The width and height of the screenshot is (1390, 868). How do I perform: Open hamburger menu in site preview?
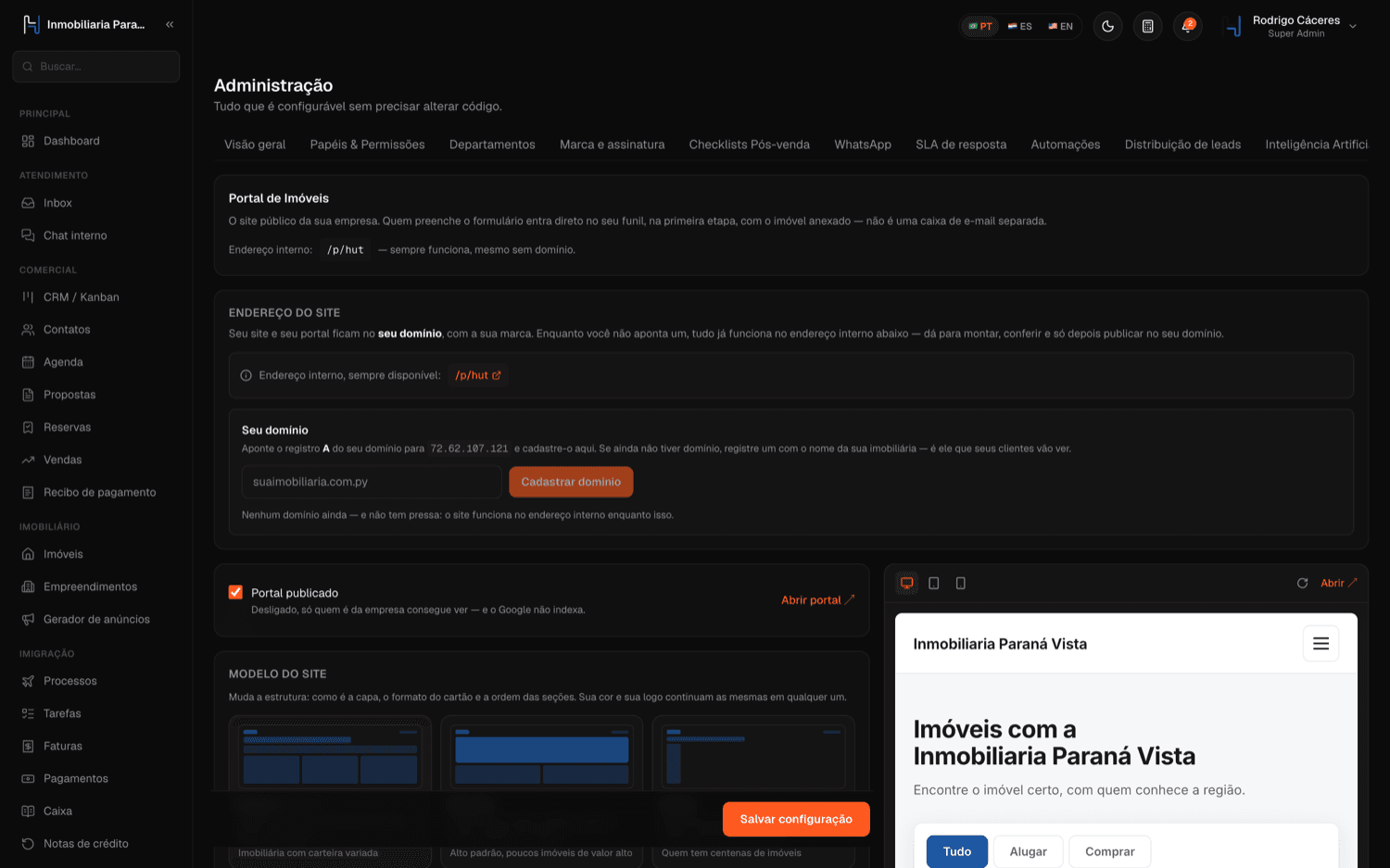pyautogui.click(x=1320, y=644)
